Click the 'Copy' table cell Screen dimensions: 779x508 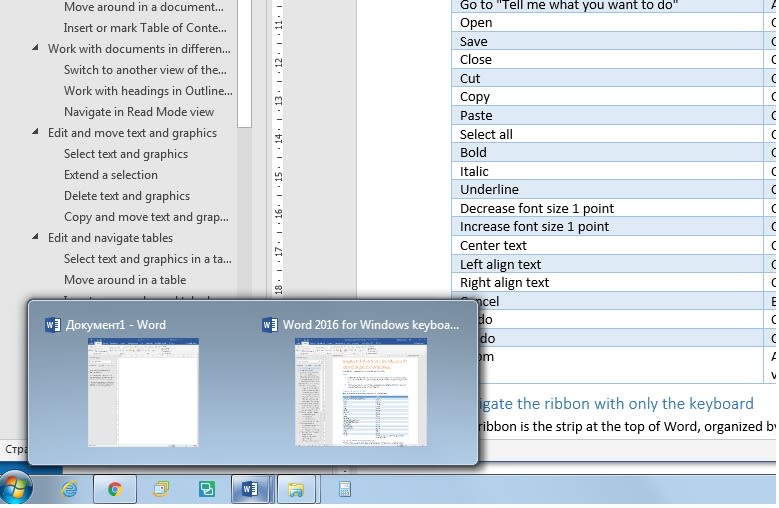pos(607,97)
